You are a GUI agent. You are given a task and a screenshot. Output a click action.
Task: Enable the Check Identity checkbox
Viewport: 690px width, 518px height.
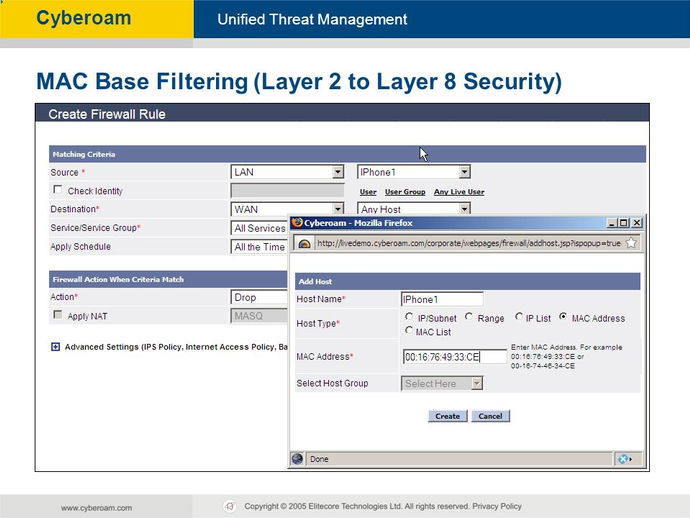click(57, 189)
